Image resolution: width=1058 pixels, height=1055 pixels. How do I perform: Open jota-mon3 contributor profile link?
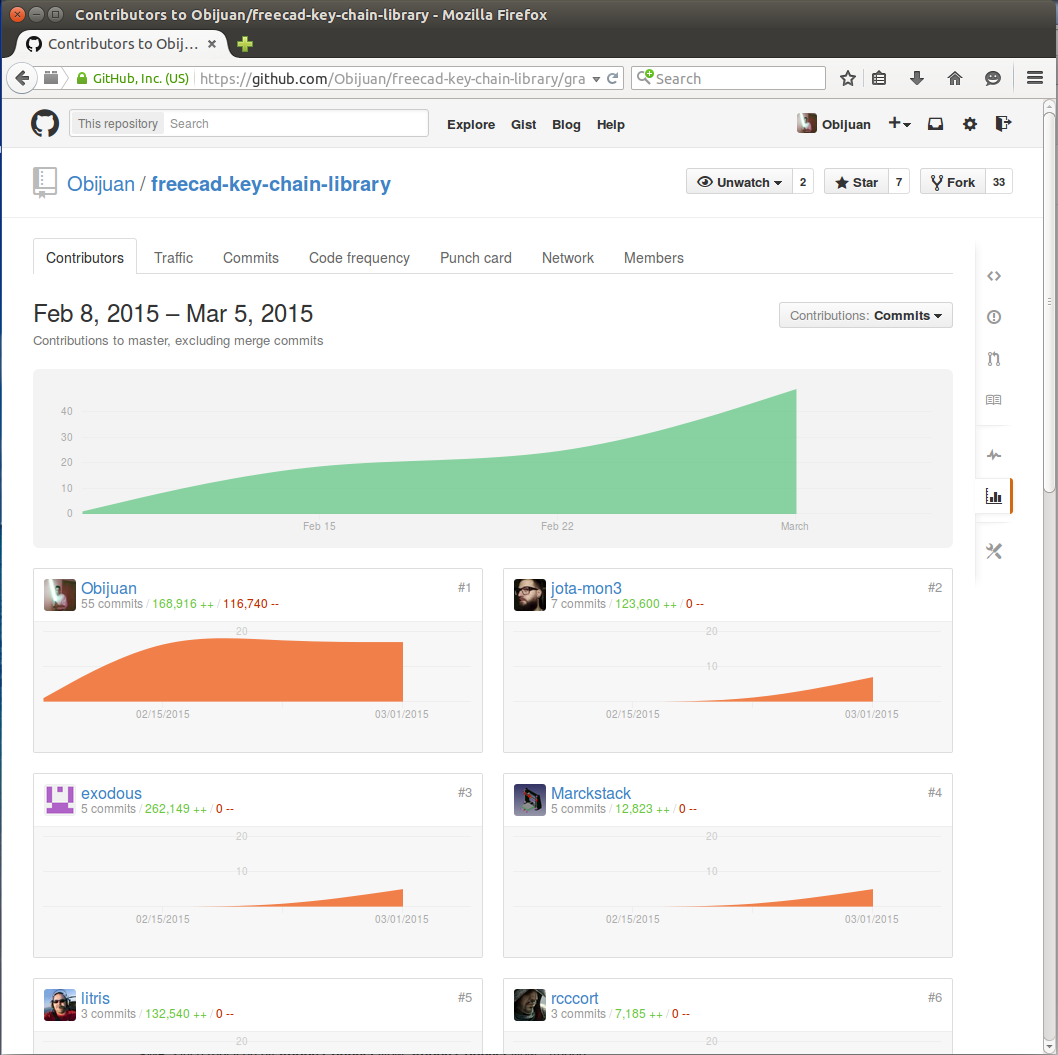(586, 588)
